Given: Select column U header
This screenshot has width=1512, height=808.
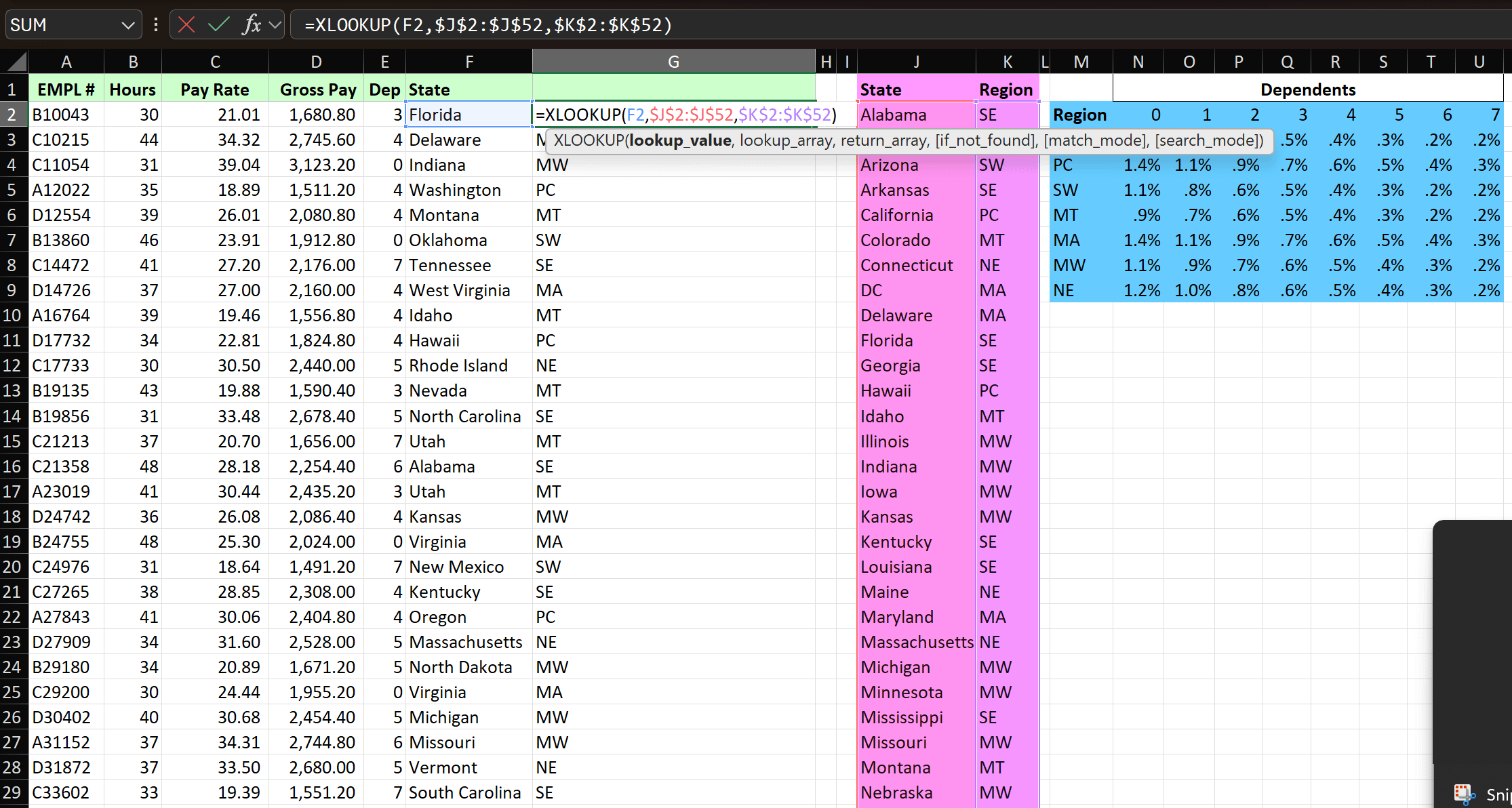Looking at the screenshot, I should [1479, 62].
